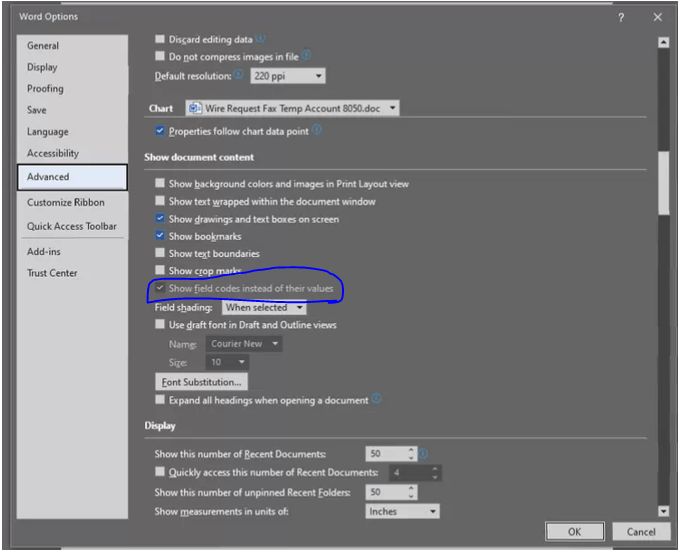Check Show crop marks

160,270
